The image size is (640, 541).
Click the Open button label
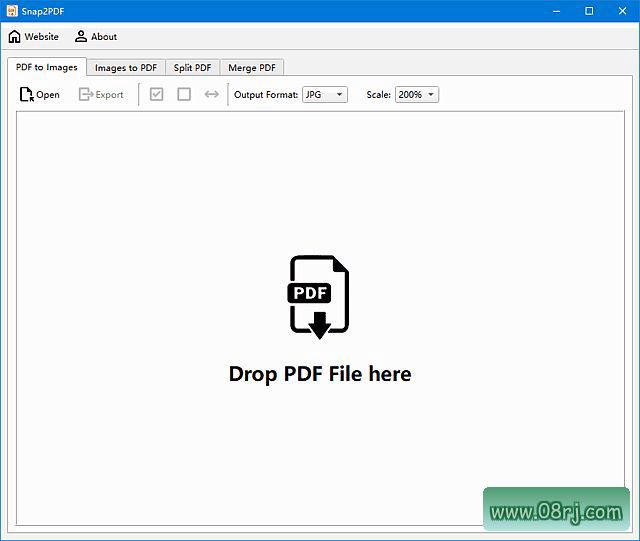click(x=48, y=95)
